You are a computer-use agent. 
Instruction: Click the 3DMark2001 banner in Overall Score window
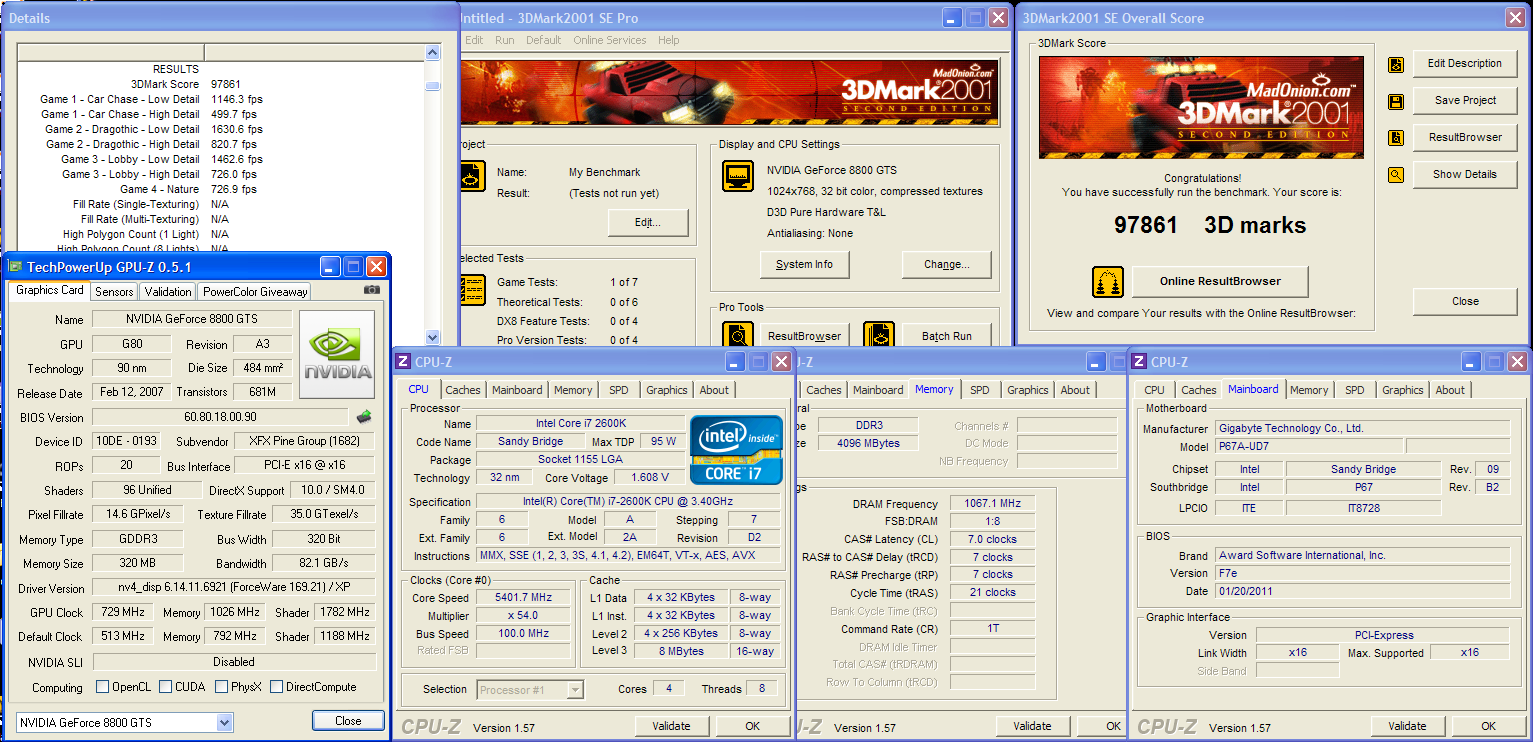click(x=1200, y=107)
